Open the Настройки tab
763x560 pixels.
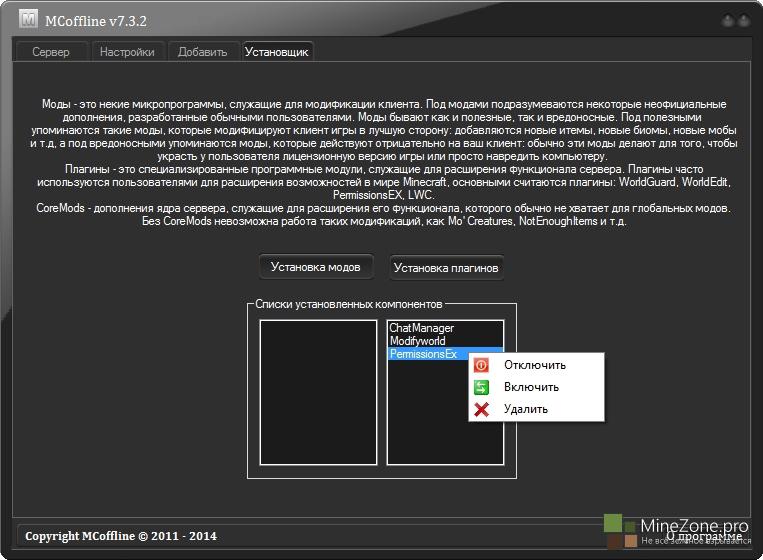click(x=127, y=52)
